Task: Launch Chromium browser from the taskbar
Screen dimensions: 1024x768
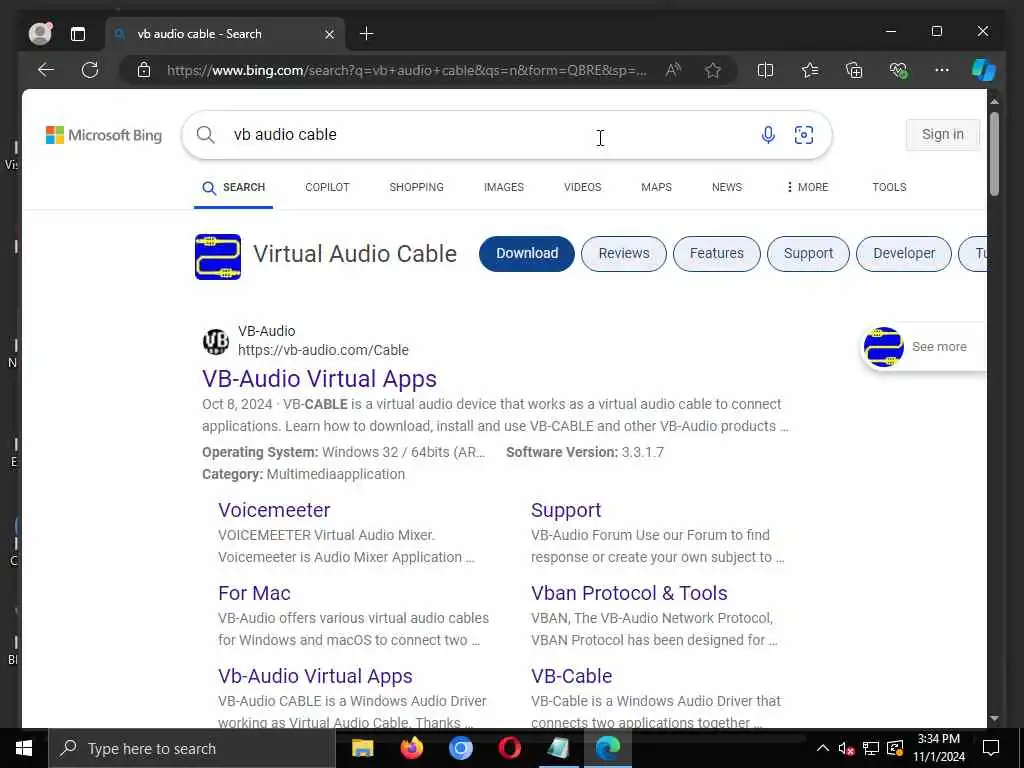Action: click(x=460, y=748)
